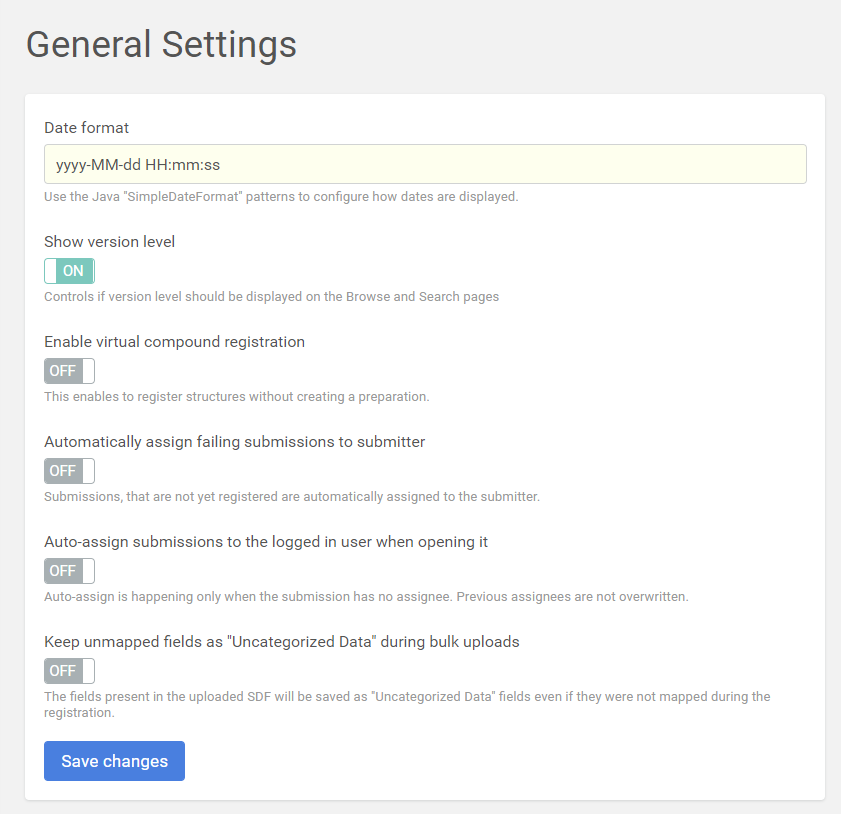Enable virtual compound registration switch
This screenshot has width=841, height=814.
pos(69,371)
